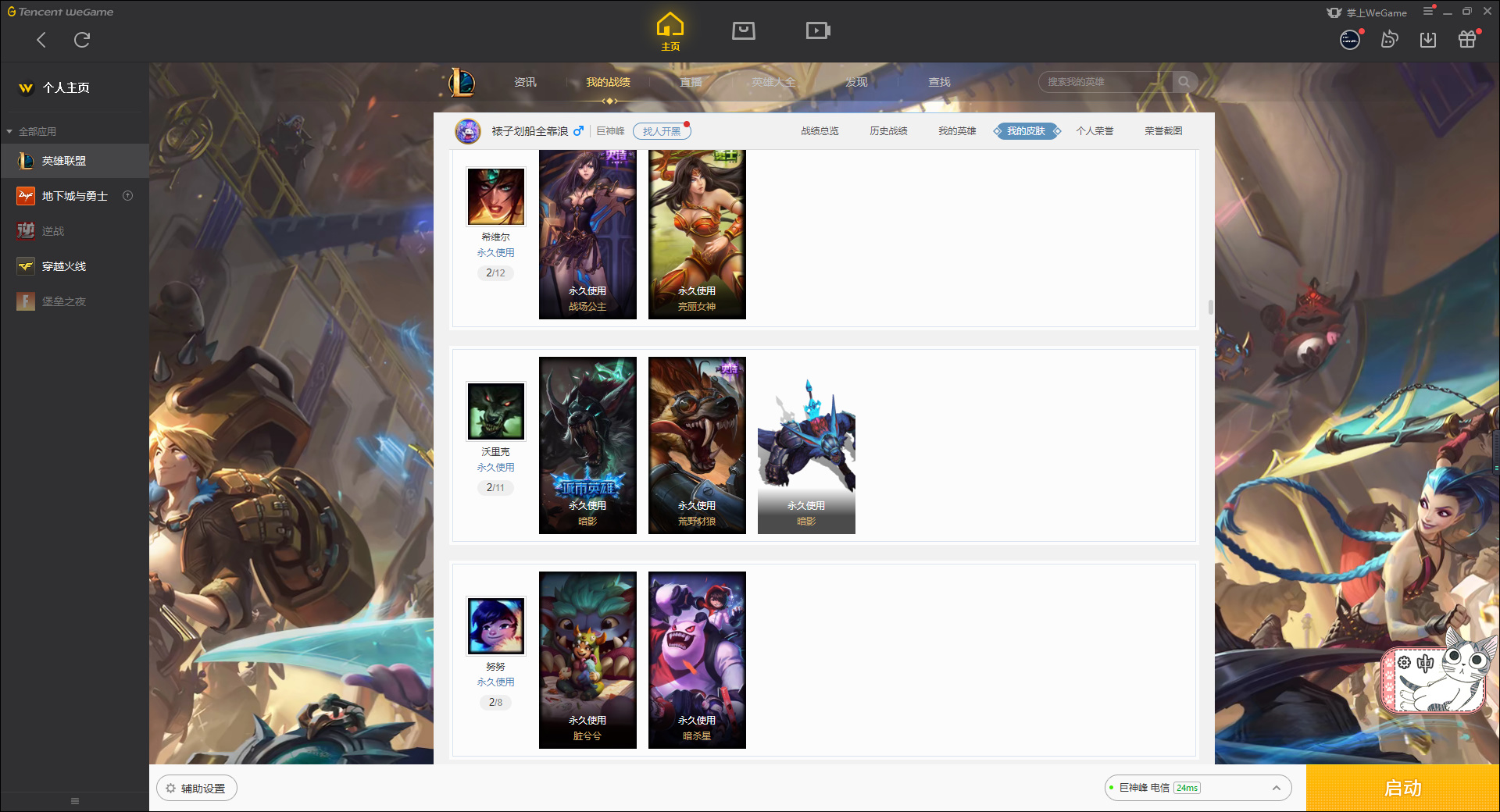Click the player avatar beside 袜子划船全靠浪
Screen dimensions: 1500x812
(x=468, y=131)
